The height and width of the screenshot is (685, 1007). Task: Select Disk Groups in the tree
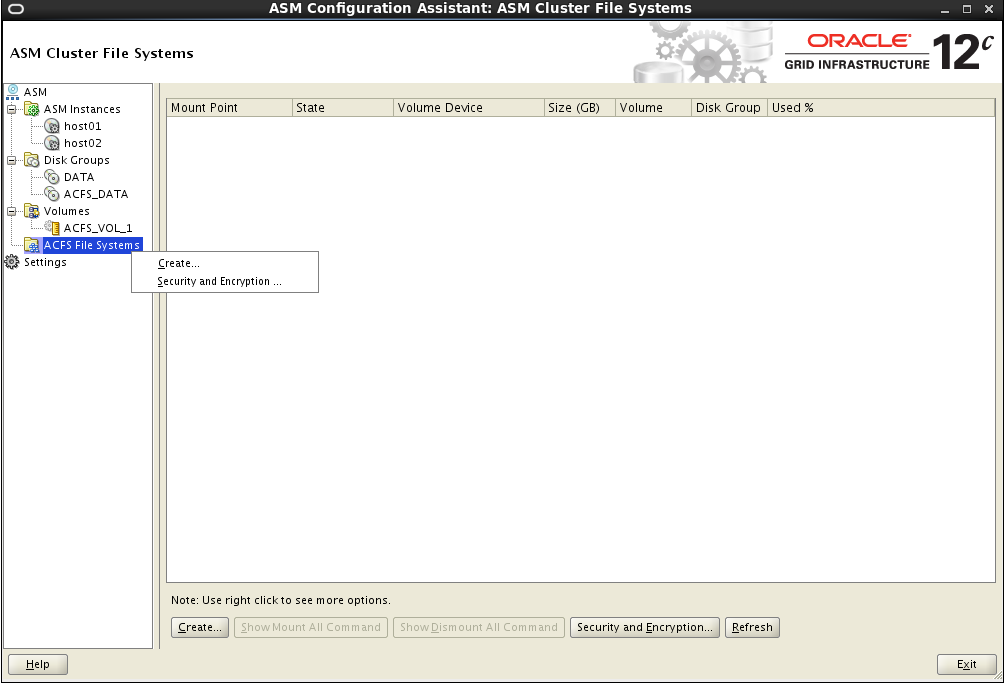(76, 160)
